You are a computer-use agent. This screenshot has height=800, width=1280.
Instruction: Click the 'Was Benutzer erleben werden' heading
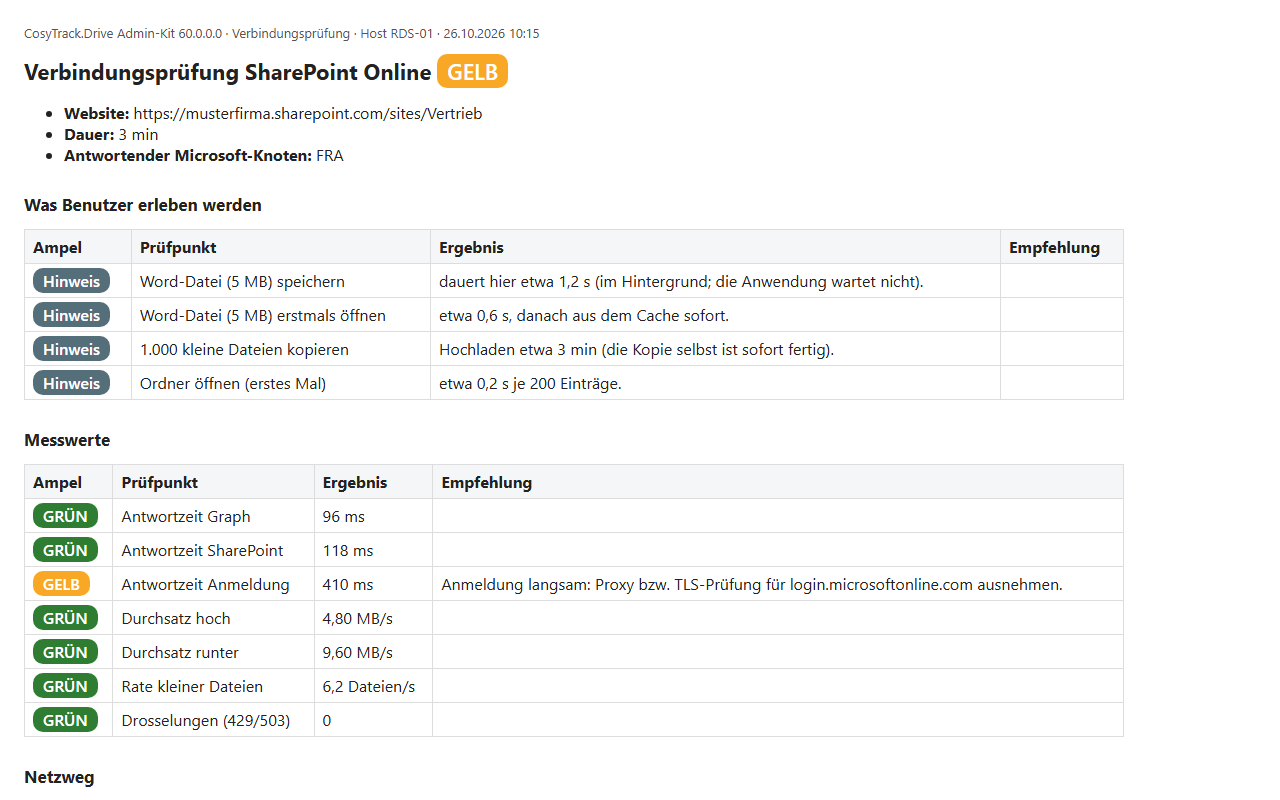[x=143, y=205]
